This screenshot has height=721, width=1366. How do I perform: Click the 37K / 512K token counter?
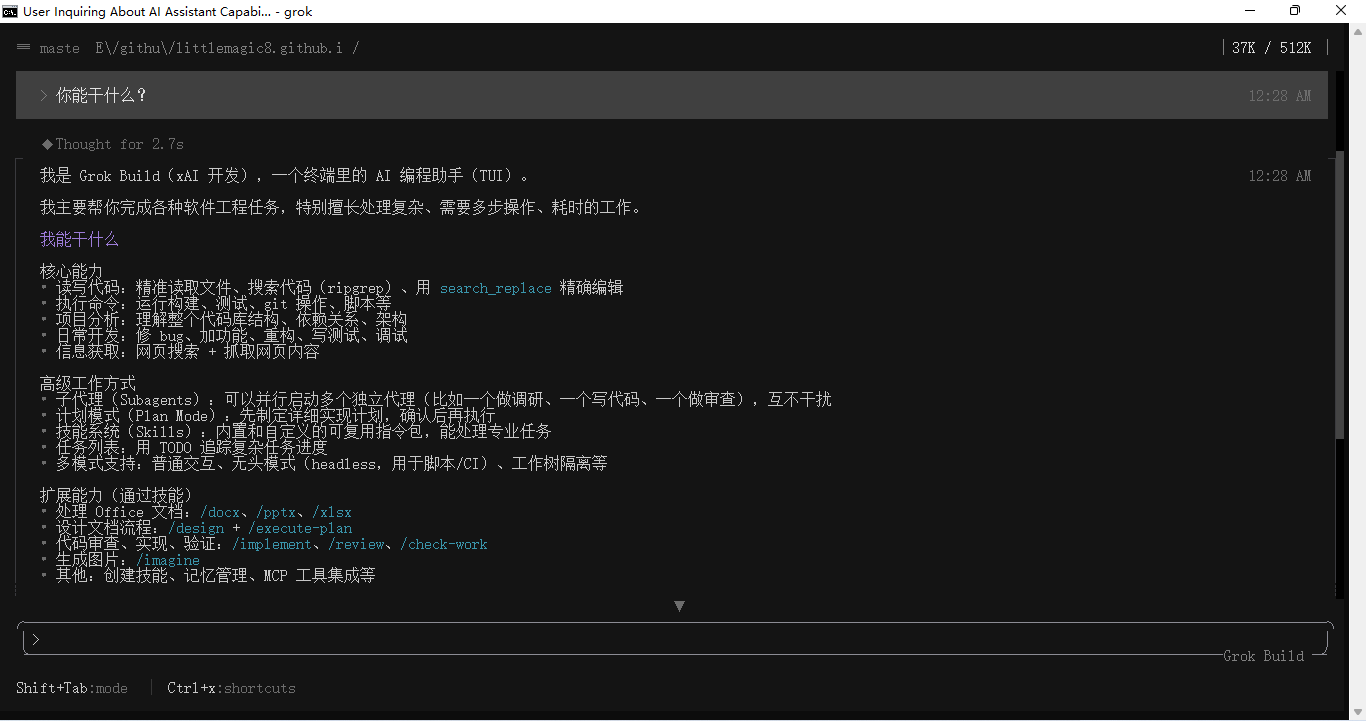pos(1272,48)
